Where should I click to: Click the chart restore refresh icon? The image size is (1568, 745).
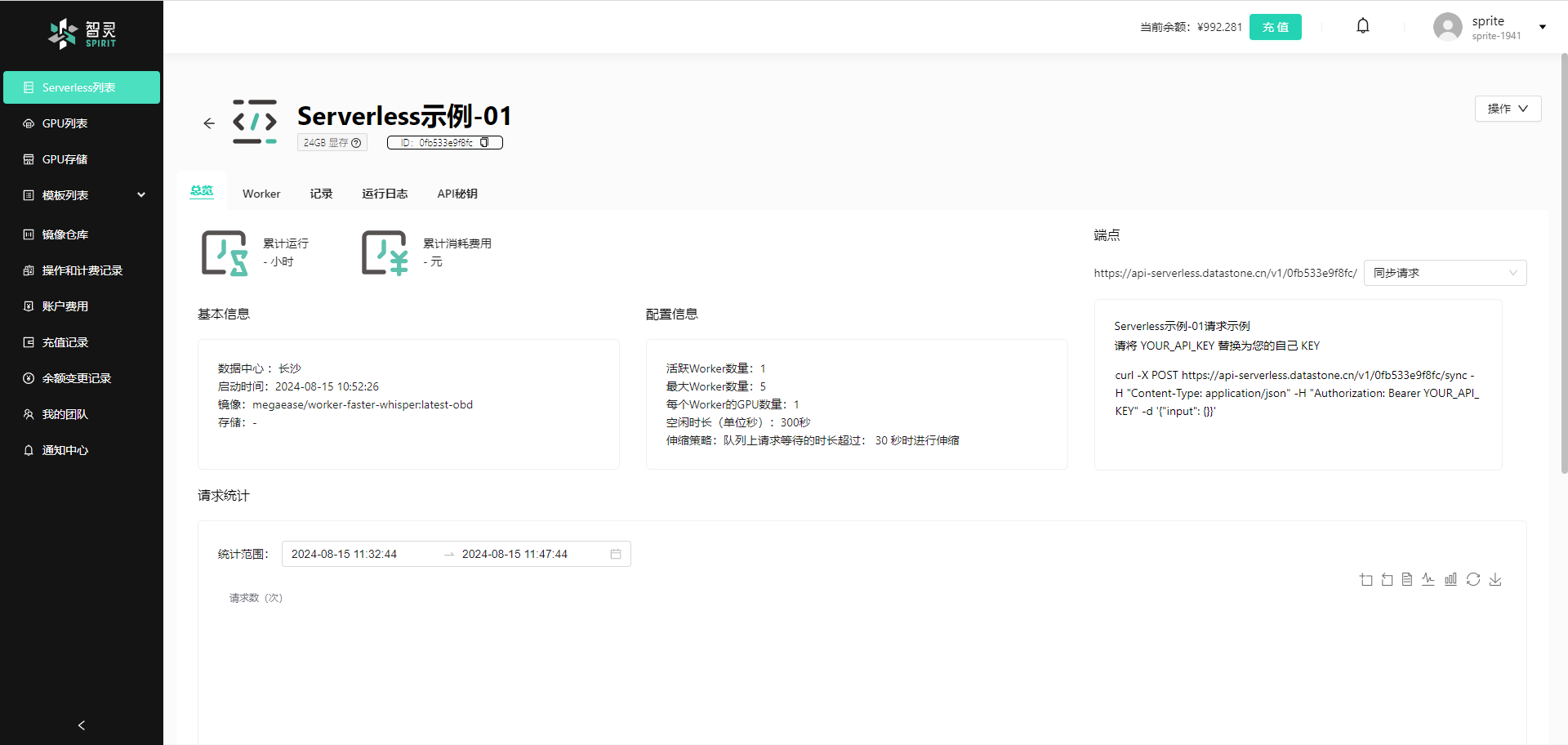coord(1473,579)
